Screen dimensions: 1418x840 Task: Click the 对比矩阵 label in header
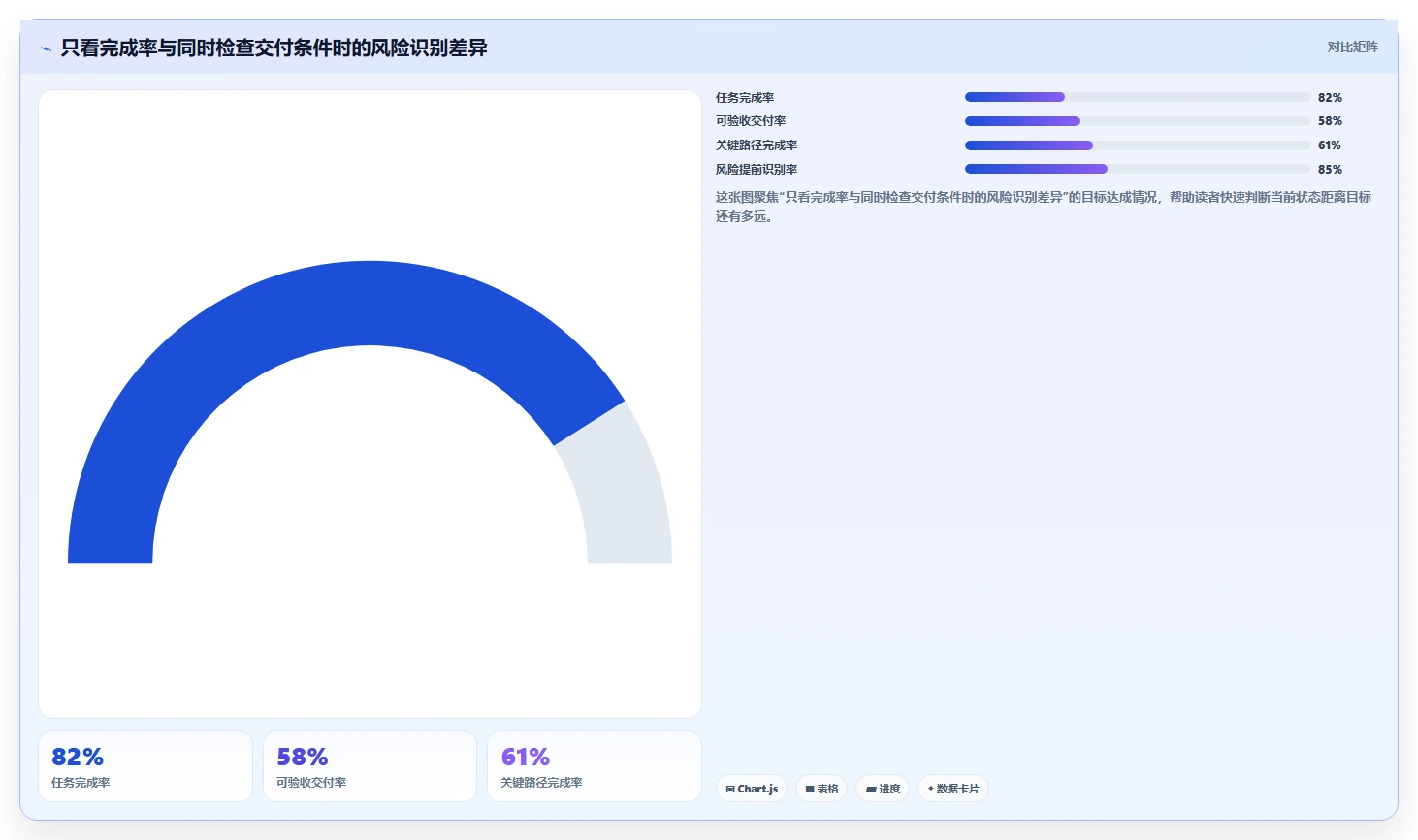click(1352, 47)
